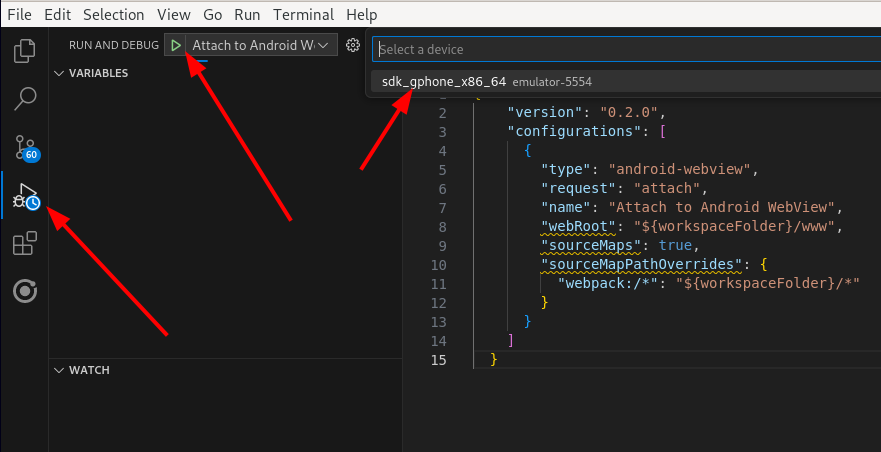Open the Extensions view icon

click(25, 243)
